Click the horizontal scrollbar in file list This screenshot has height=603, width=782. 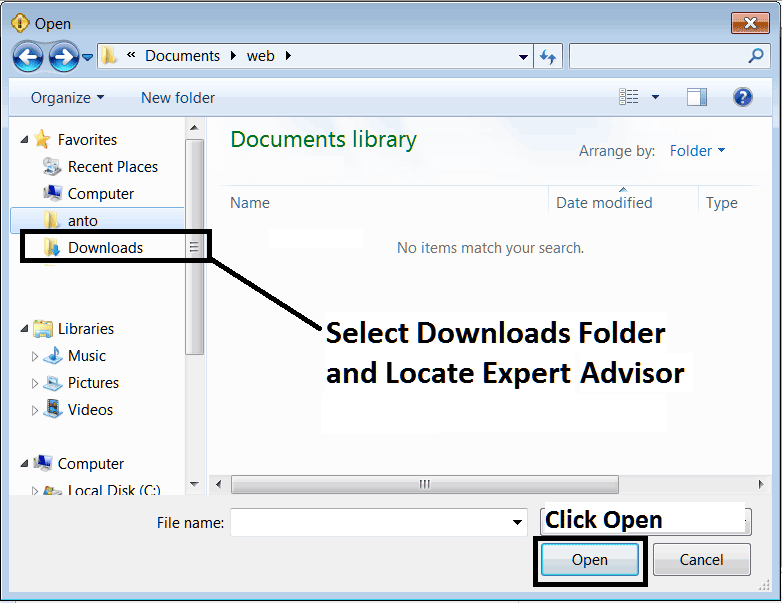click(424, 484)
